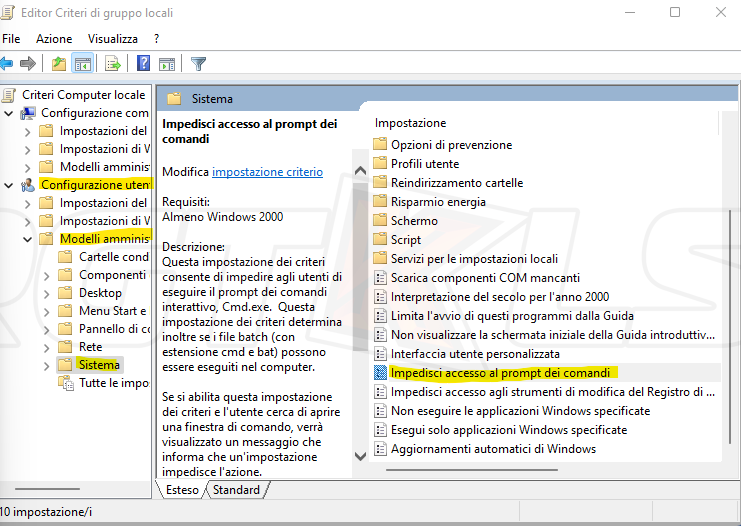Open help via the question mark icon
This screenshot has height=526, width=741.
pyautogui.click(x=143, y=64)
